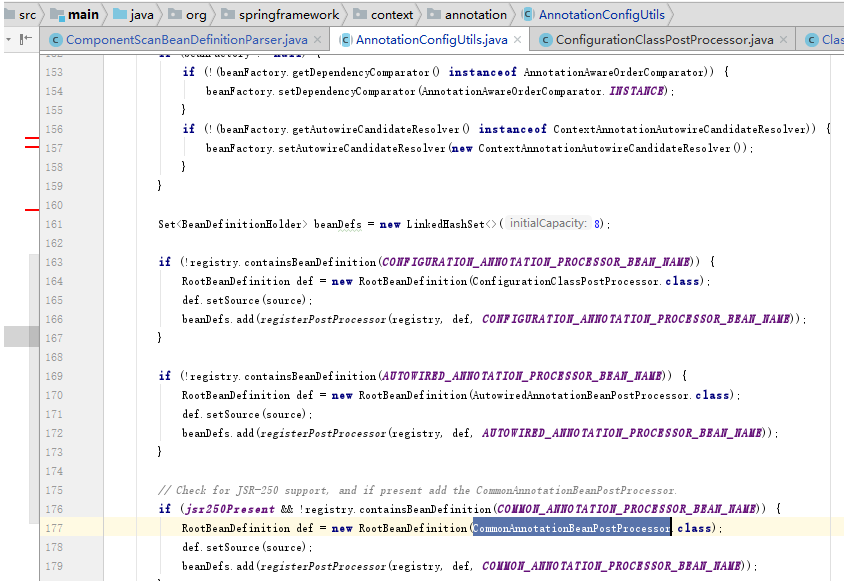Screen dimensions: 844x581
Task: Switch to the AnnotationConfigUtils.java tab
Action: [432, 40]
